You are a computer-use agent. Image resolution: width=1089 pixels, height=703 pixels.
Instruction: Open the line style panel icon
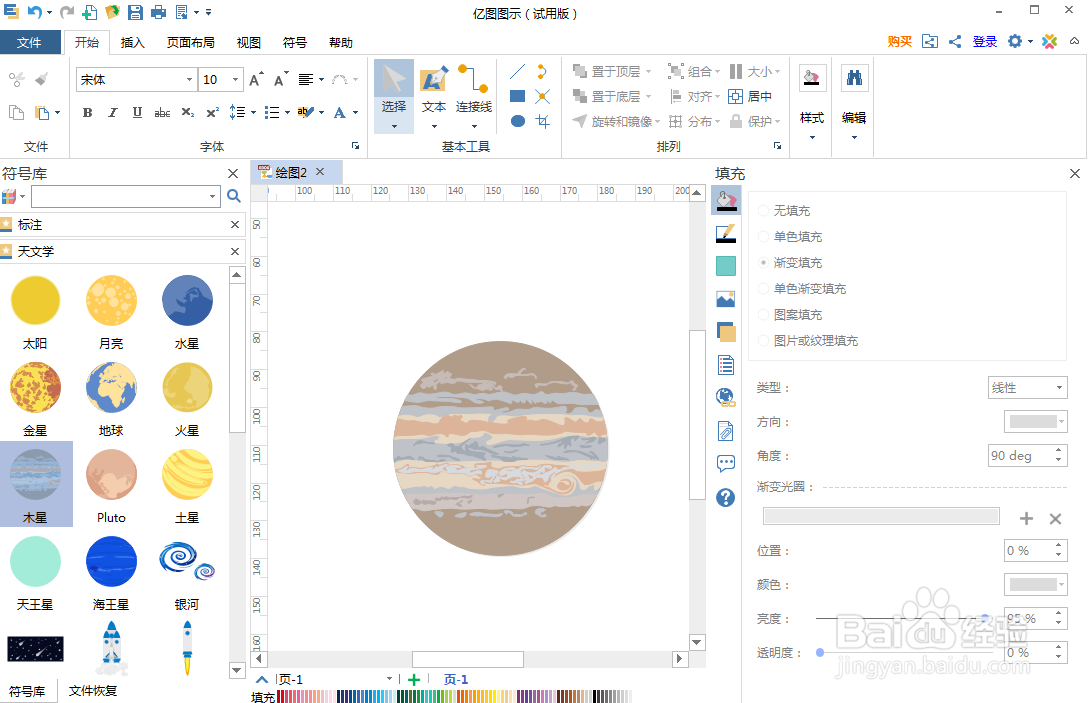(x=726, y=233)
